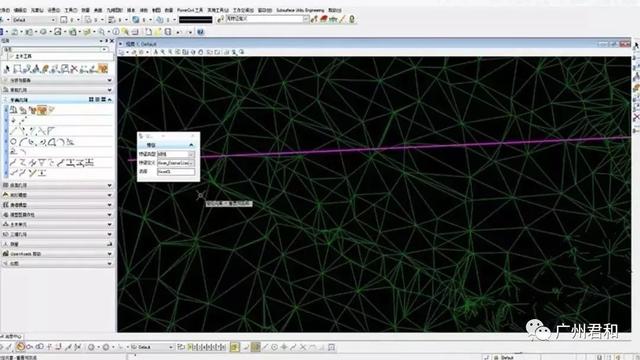Click the Delete Element X tool
Screen dimensions: 640x360
(x=74, y=69)
